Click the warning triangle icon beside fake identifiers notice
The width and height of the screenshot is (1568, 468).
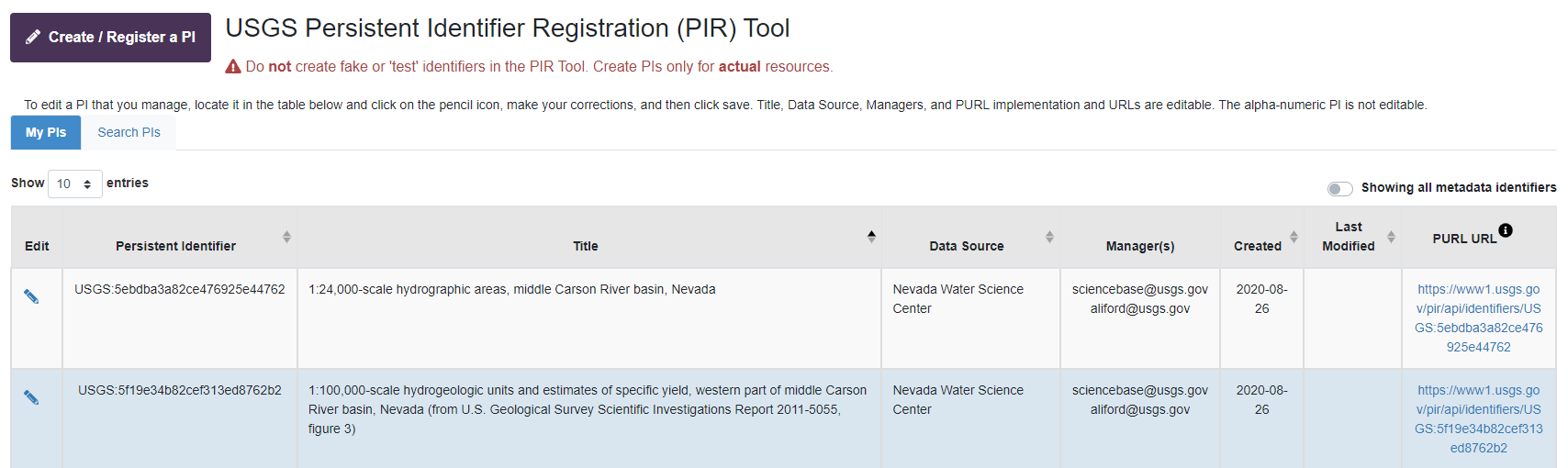pos(233,67)
